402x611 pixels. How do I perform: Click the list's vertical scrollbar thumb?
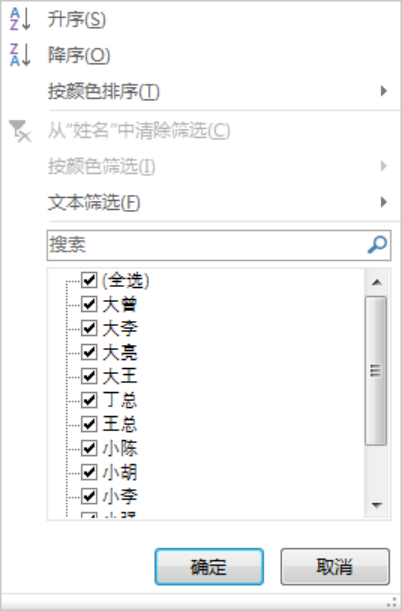(376, 370)
